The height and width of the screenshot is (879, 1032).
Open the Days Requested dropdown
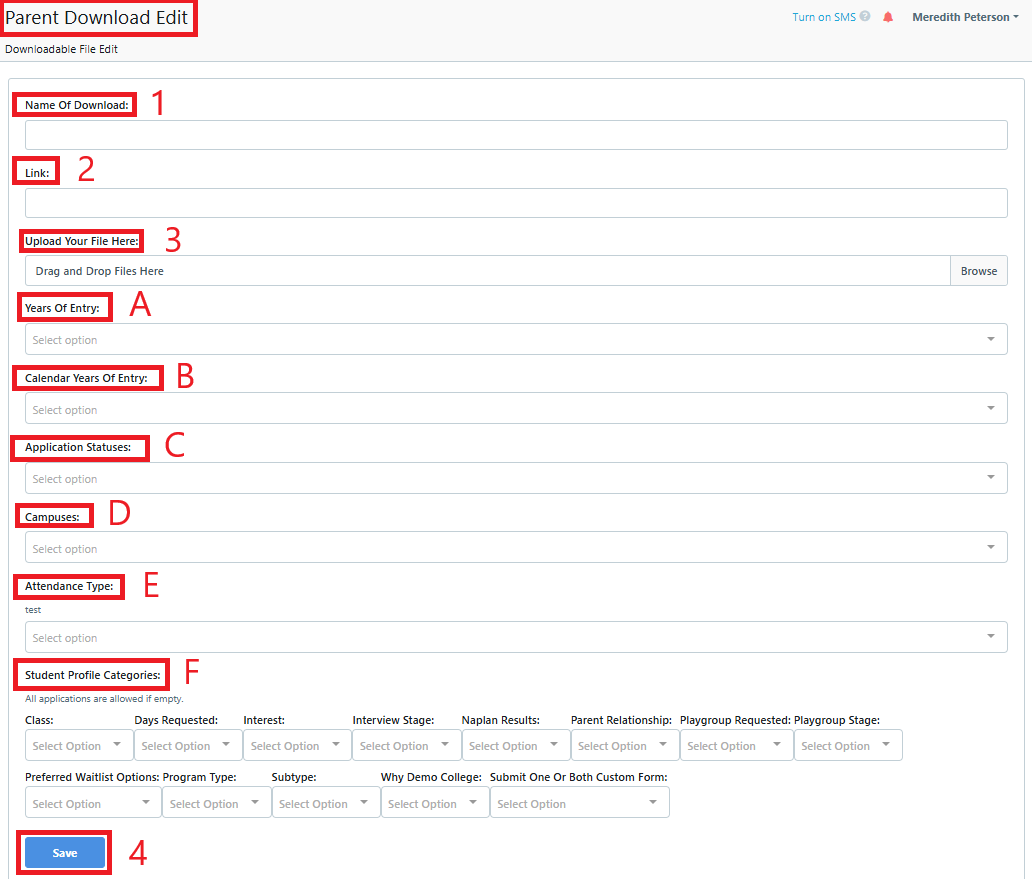coord(187,745)
